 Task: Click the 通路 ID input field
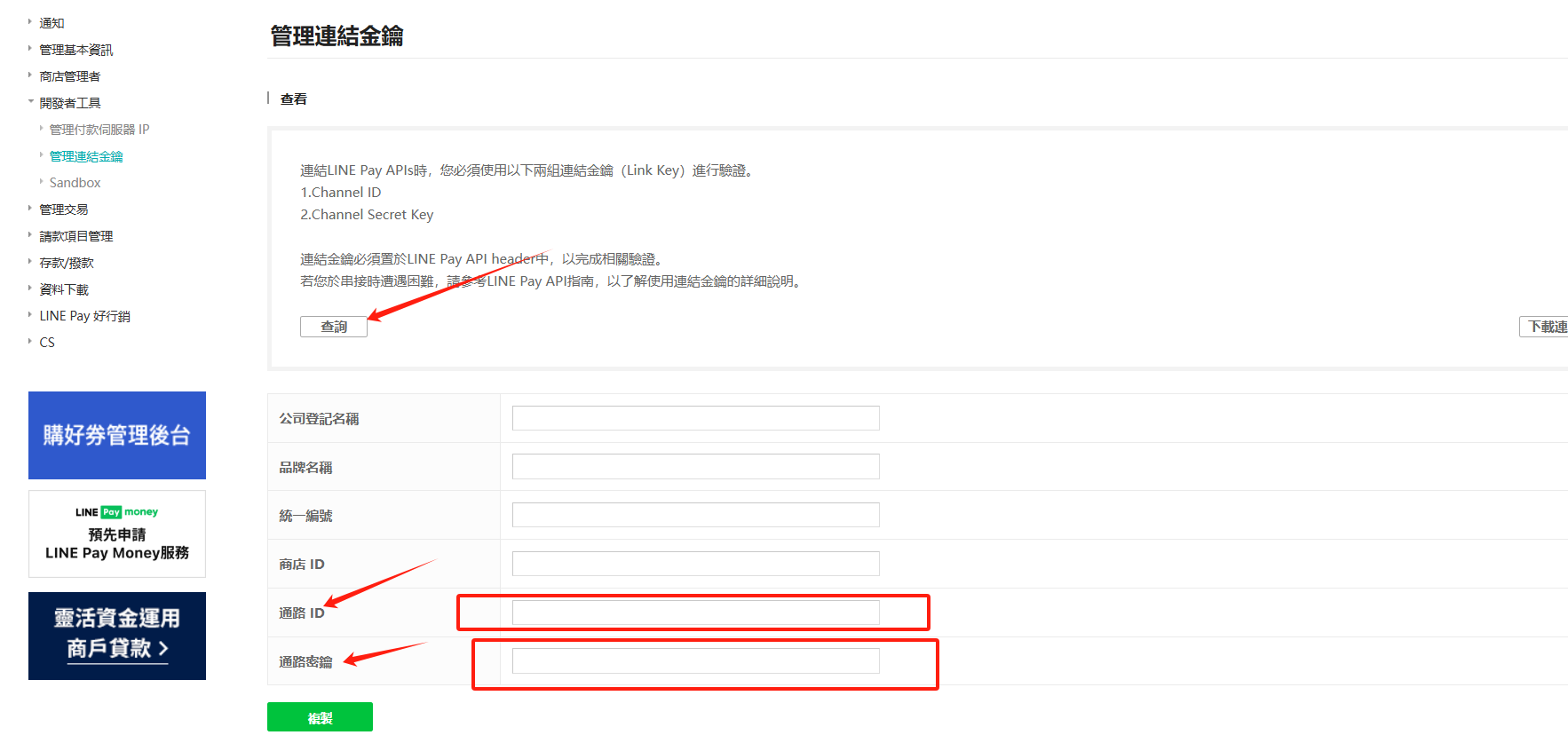696,613
